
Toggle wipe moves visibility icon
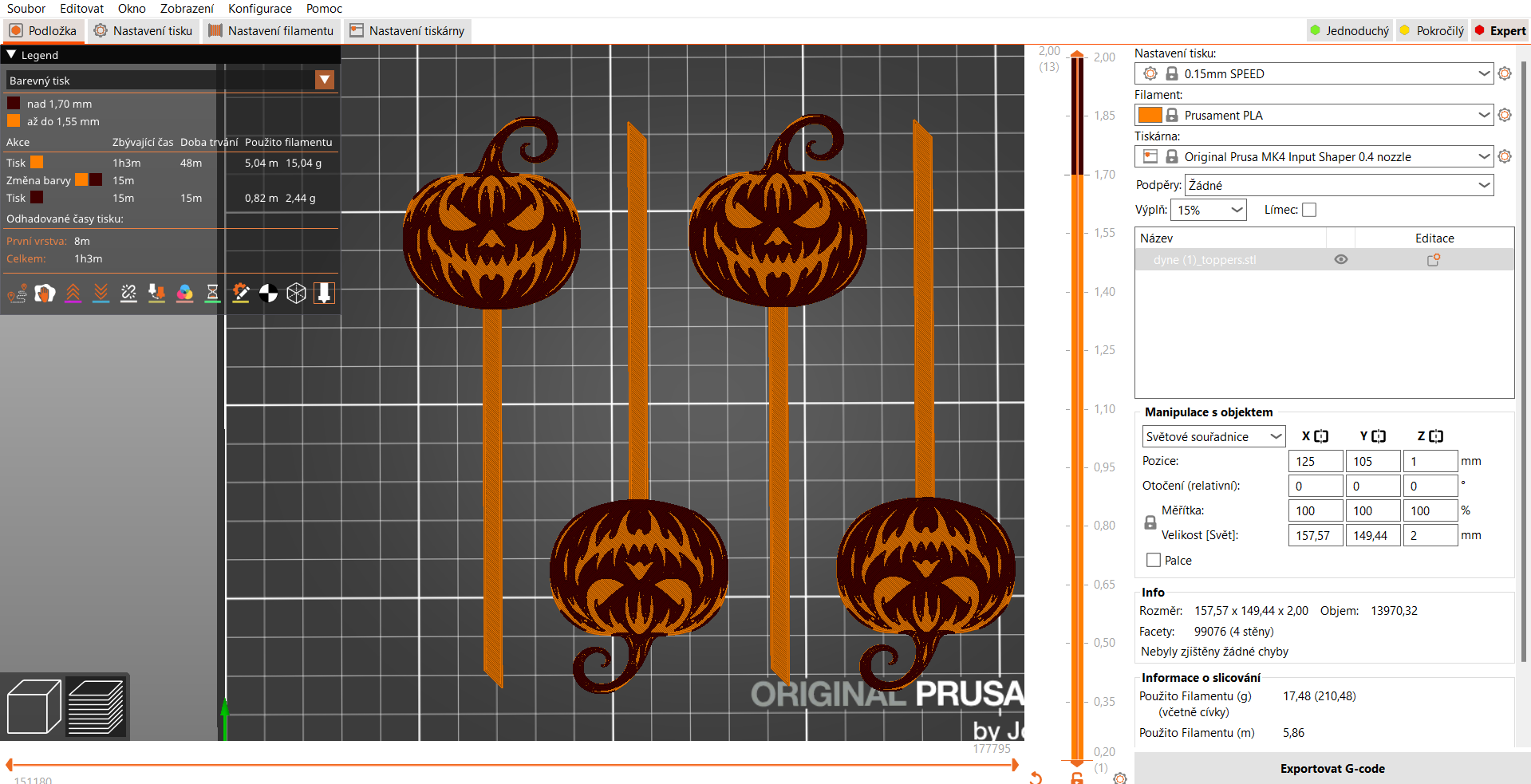coord(45,294)
